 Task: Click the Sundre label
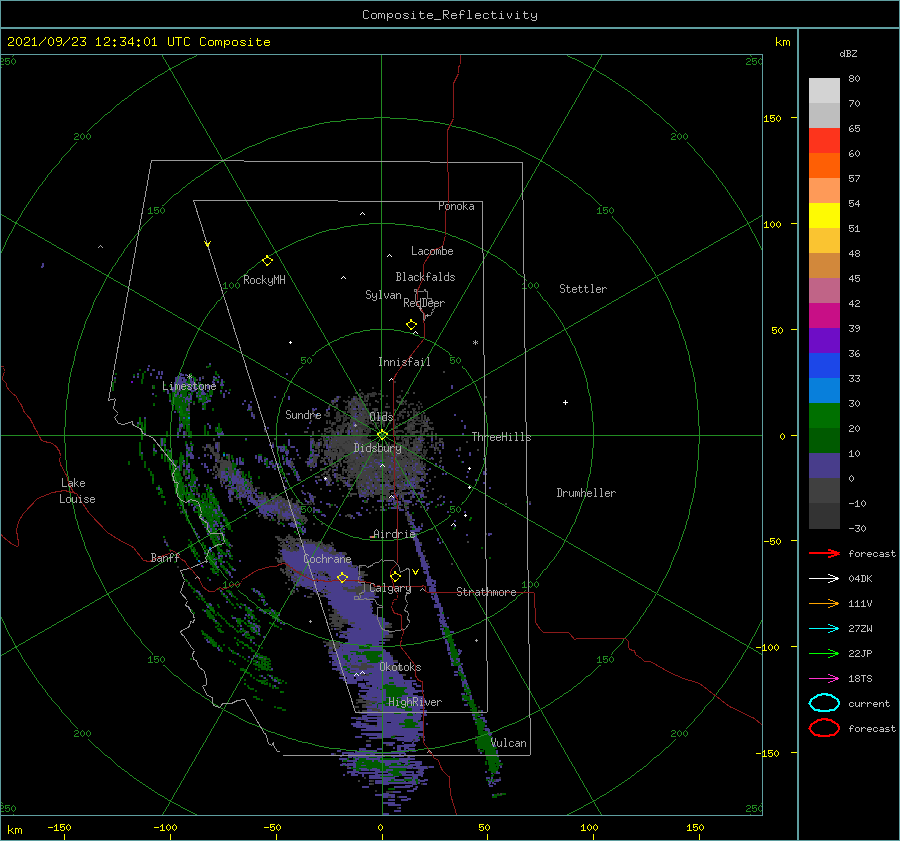(303, 414)
